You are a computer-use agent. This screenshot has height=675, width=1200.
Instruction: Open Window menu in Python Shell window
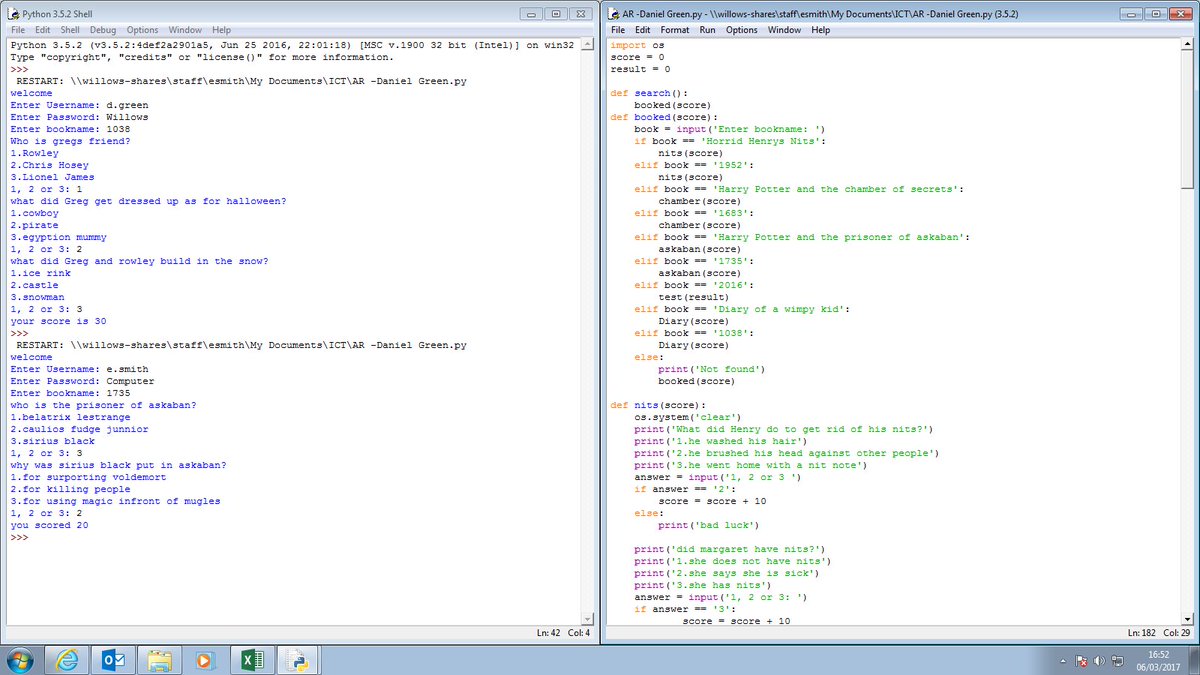pyautogui.click(x=185, y=30)
